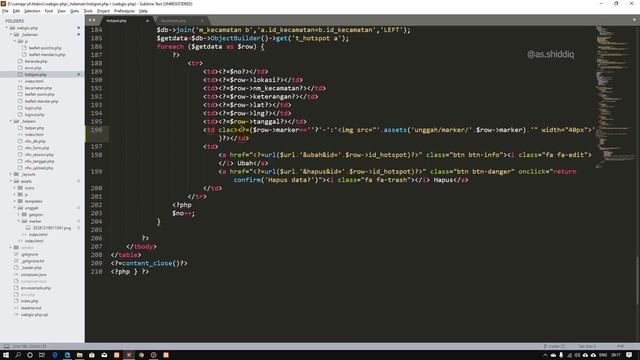Open the Preferences menu
The height and width of the screenshot is (360, 640).
point(124,11)
